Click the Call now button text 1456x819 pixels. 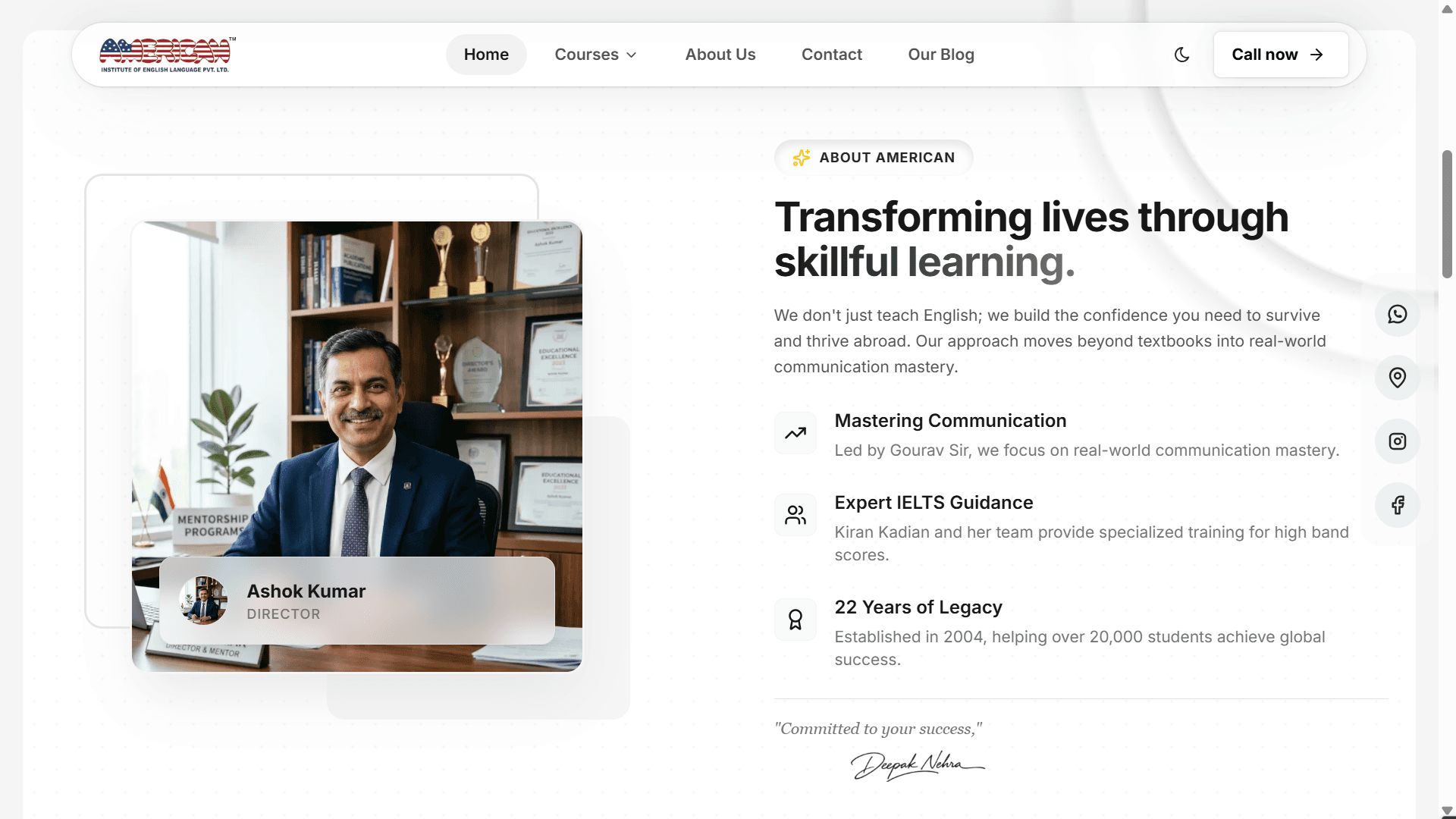pyautogui.click(x=1265, y=55)
